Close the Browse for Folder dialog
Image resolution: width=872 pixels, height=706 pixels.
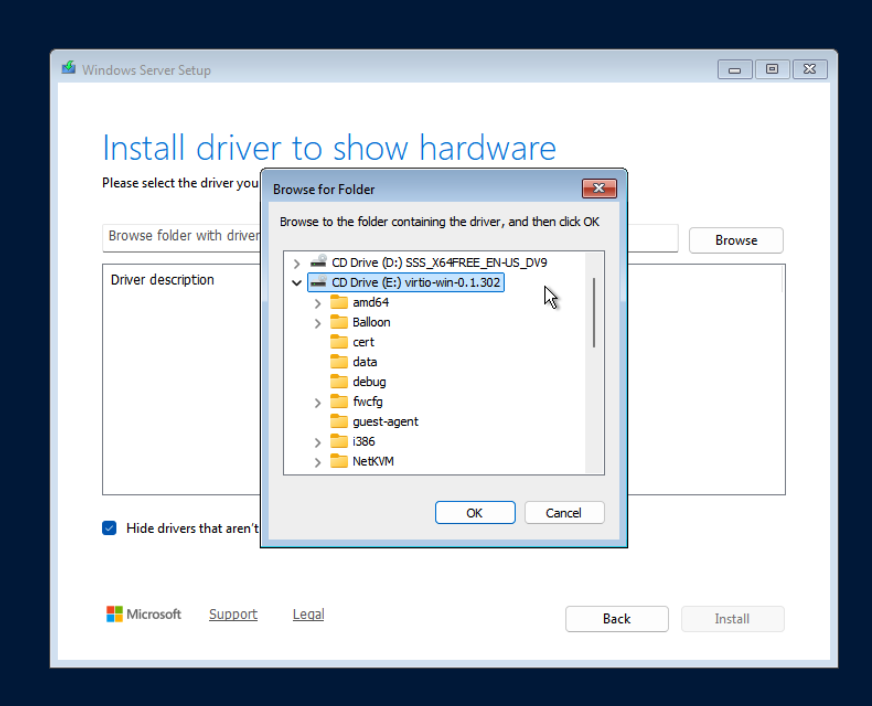coord(599,188)
